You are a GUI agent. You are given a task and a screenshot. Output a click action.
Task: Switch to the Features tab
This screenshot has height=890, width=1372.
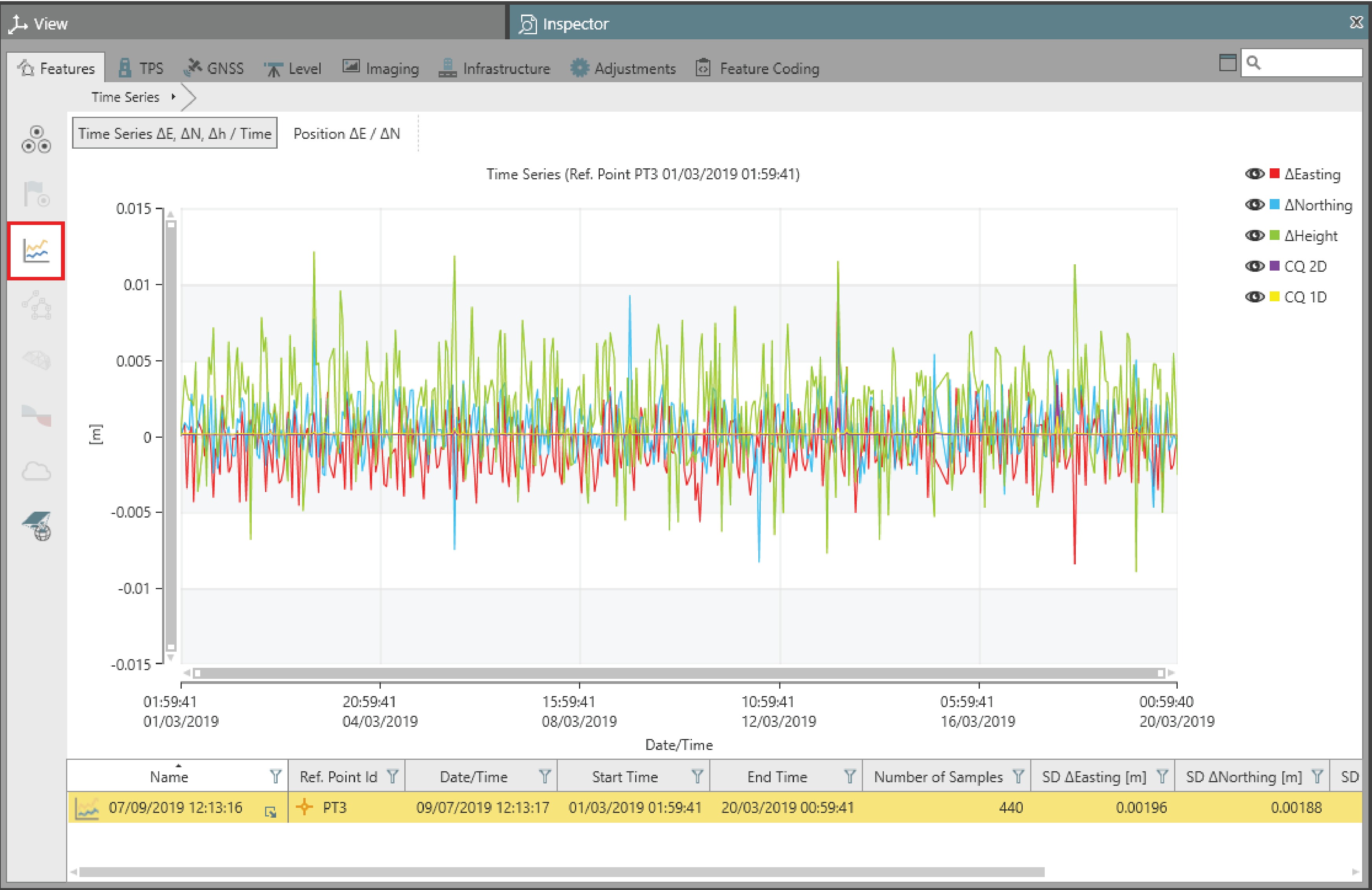point(56,68)
